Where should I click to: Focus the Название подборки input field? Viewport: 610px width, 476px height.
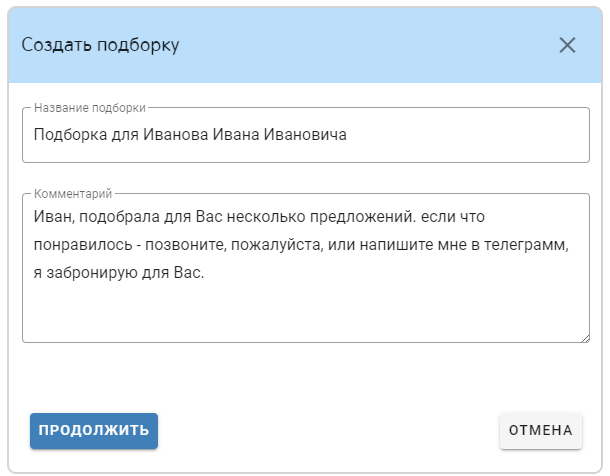tap(450, 135)
